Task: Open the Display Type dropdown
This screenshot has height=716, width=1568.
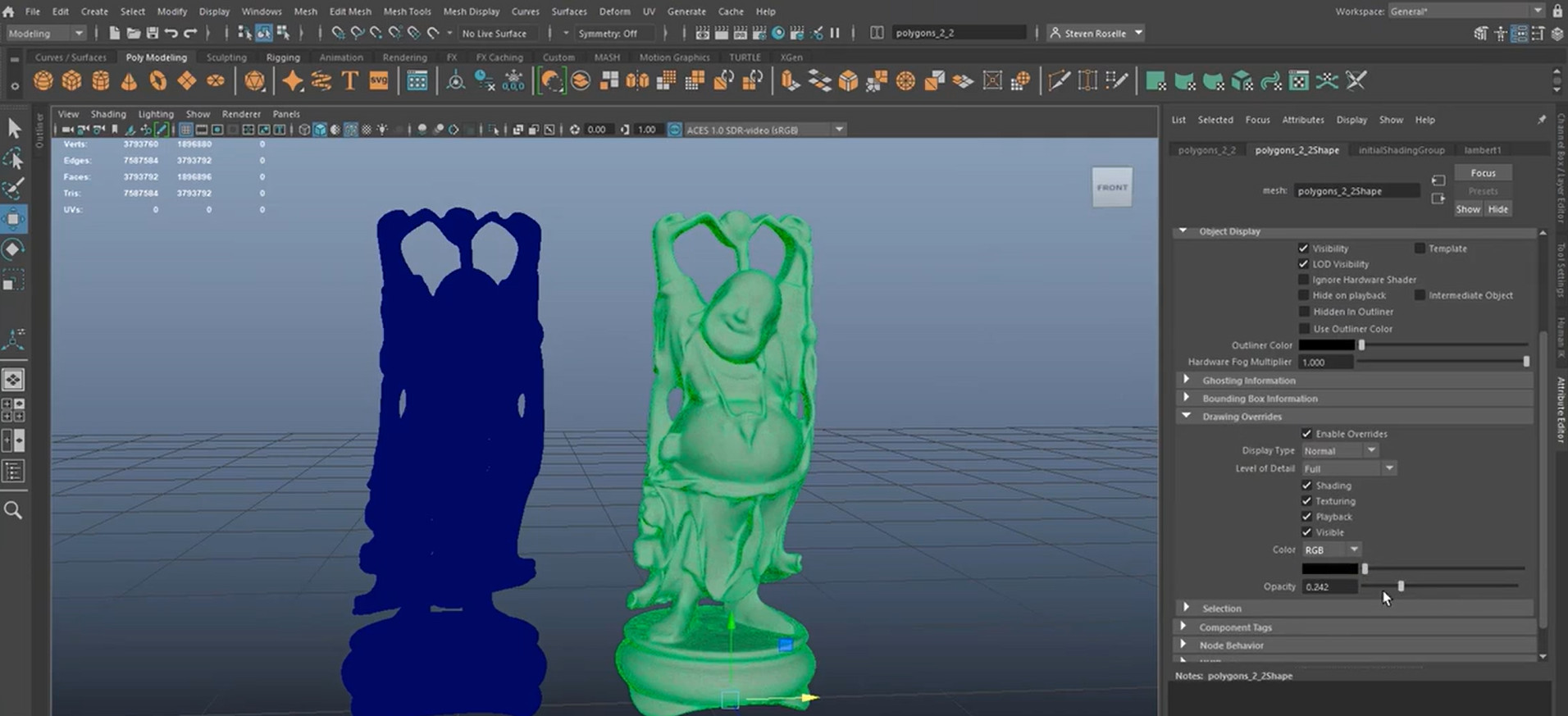Action: [x=1340, y=450]
